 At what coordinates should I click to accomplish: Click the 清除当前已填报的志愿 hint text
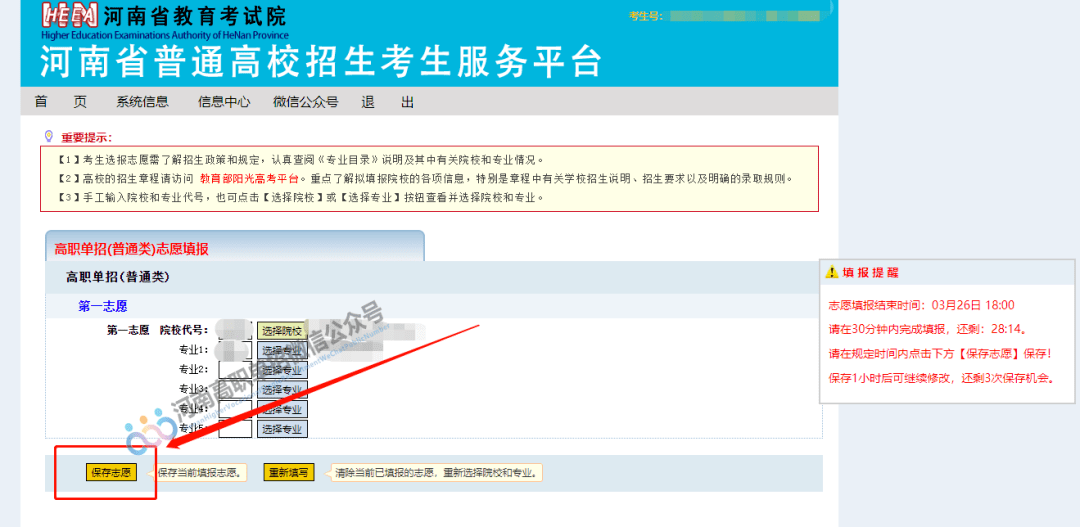(x=435, y=473)
